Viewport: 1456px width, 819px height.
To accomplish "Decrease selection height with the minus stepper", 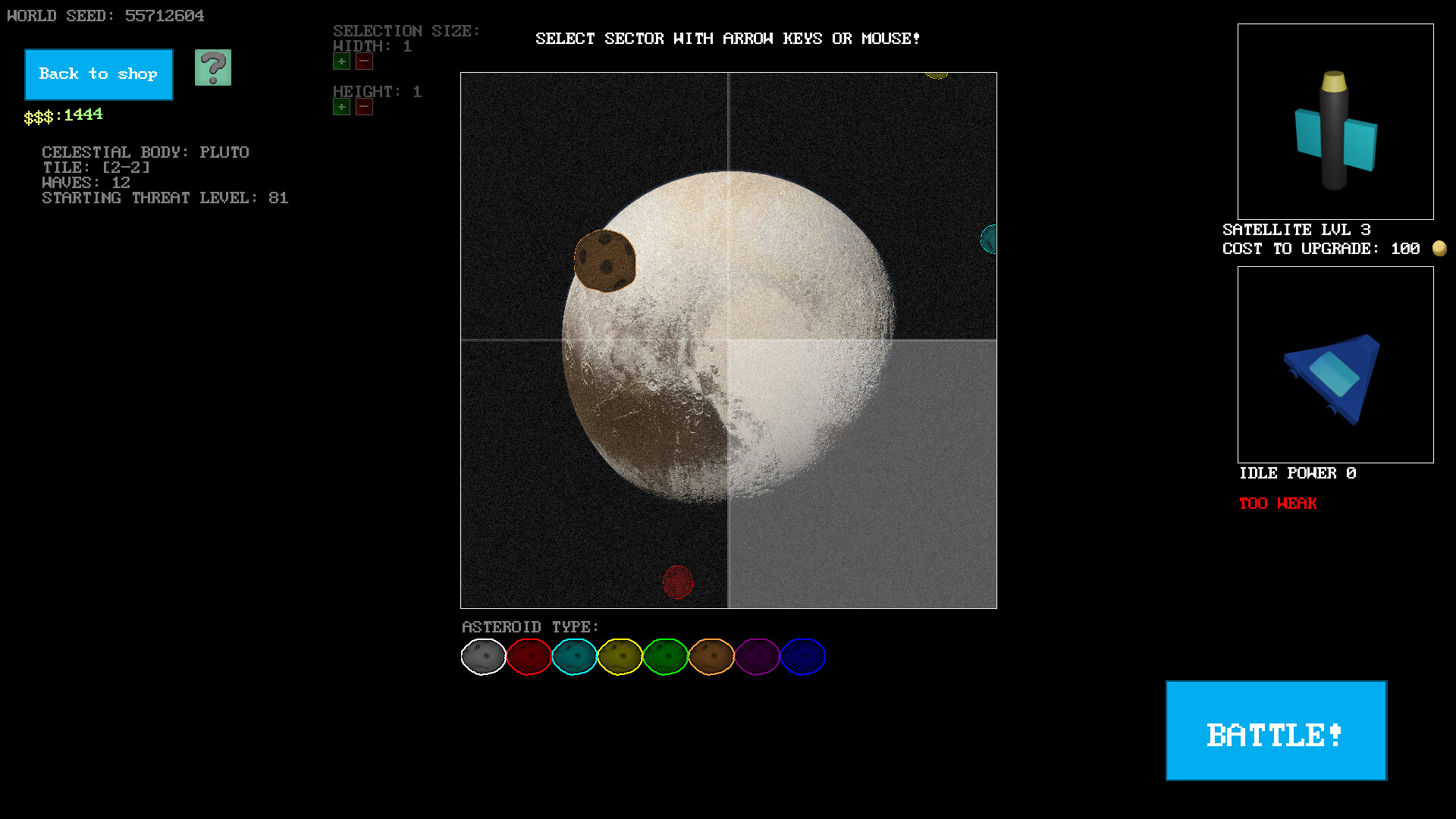I will pyautogui.click(x=364, y=107).
